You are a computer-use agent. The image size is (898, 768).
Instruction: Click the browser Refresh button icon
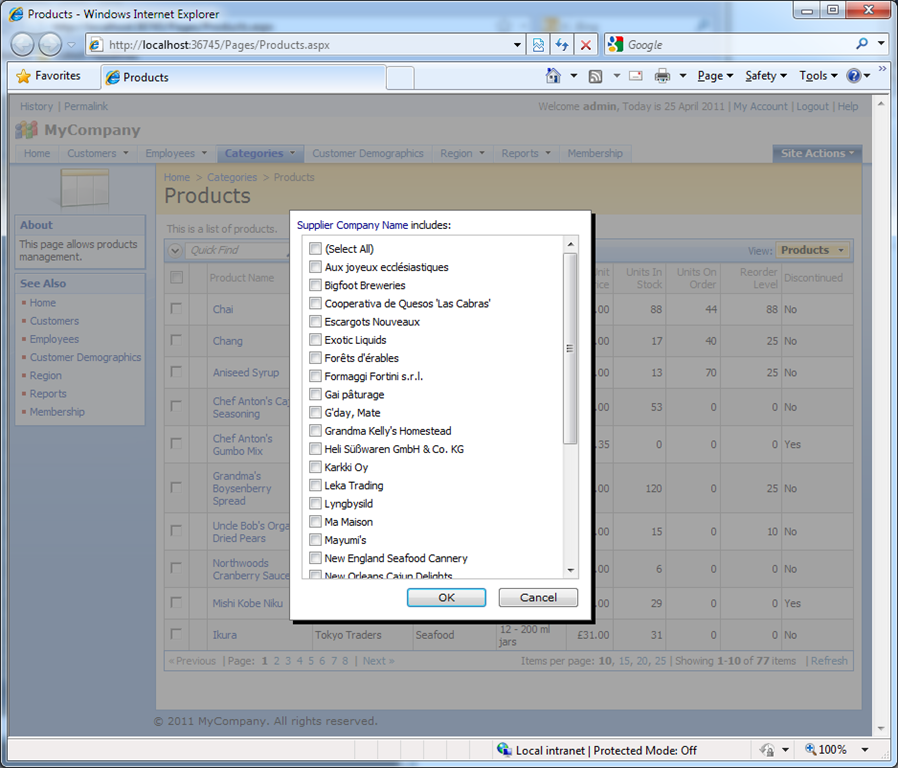tap(561, 45)
